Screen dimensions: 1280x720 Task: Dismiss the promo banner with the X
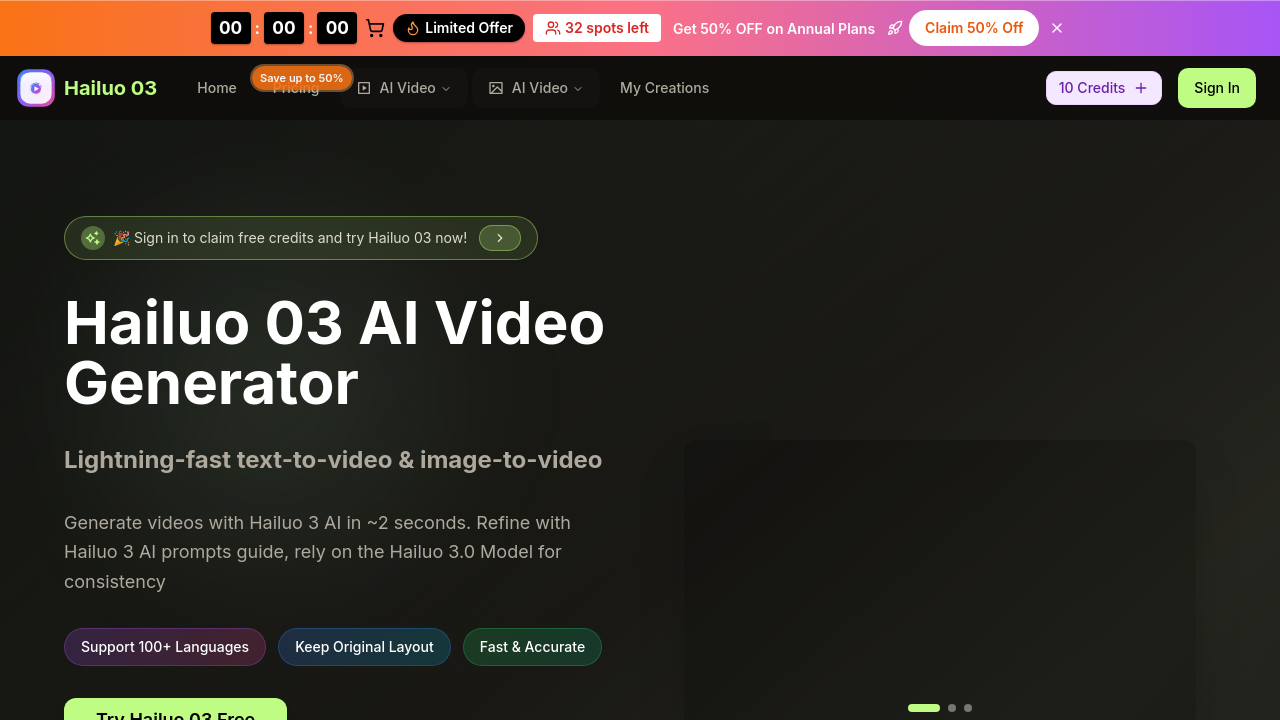coord(1057,28)
